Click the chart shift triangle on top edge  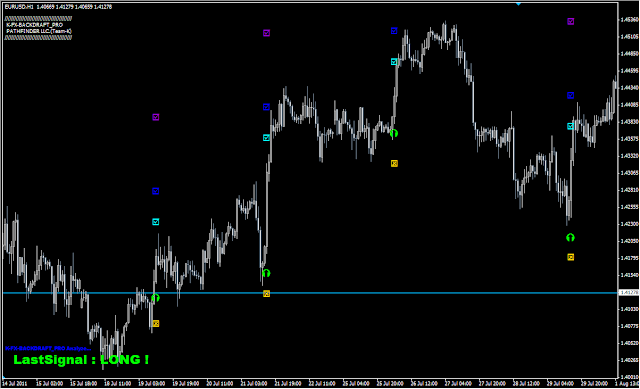pyautogui.click(x=518, y=4)
